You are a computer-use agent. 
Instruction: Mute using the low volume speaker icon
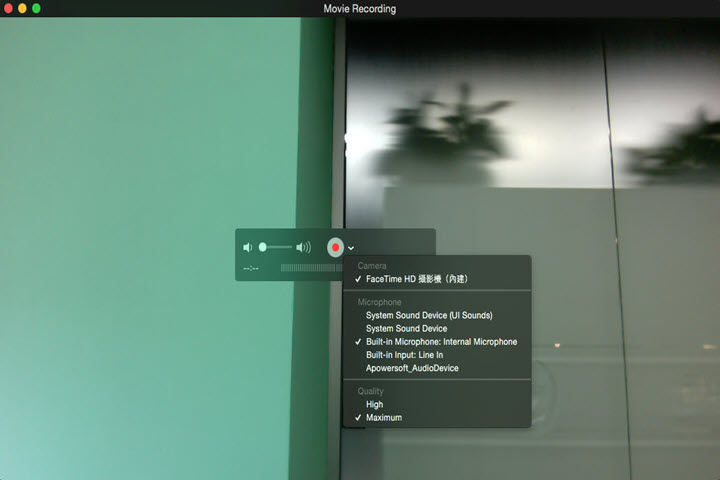pyautogui.click(x=248, y=248)
